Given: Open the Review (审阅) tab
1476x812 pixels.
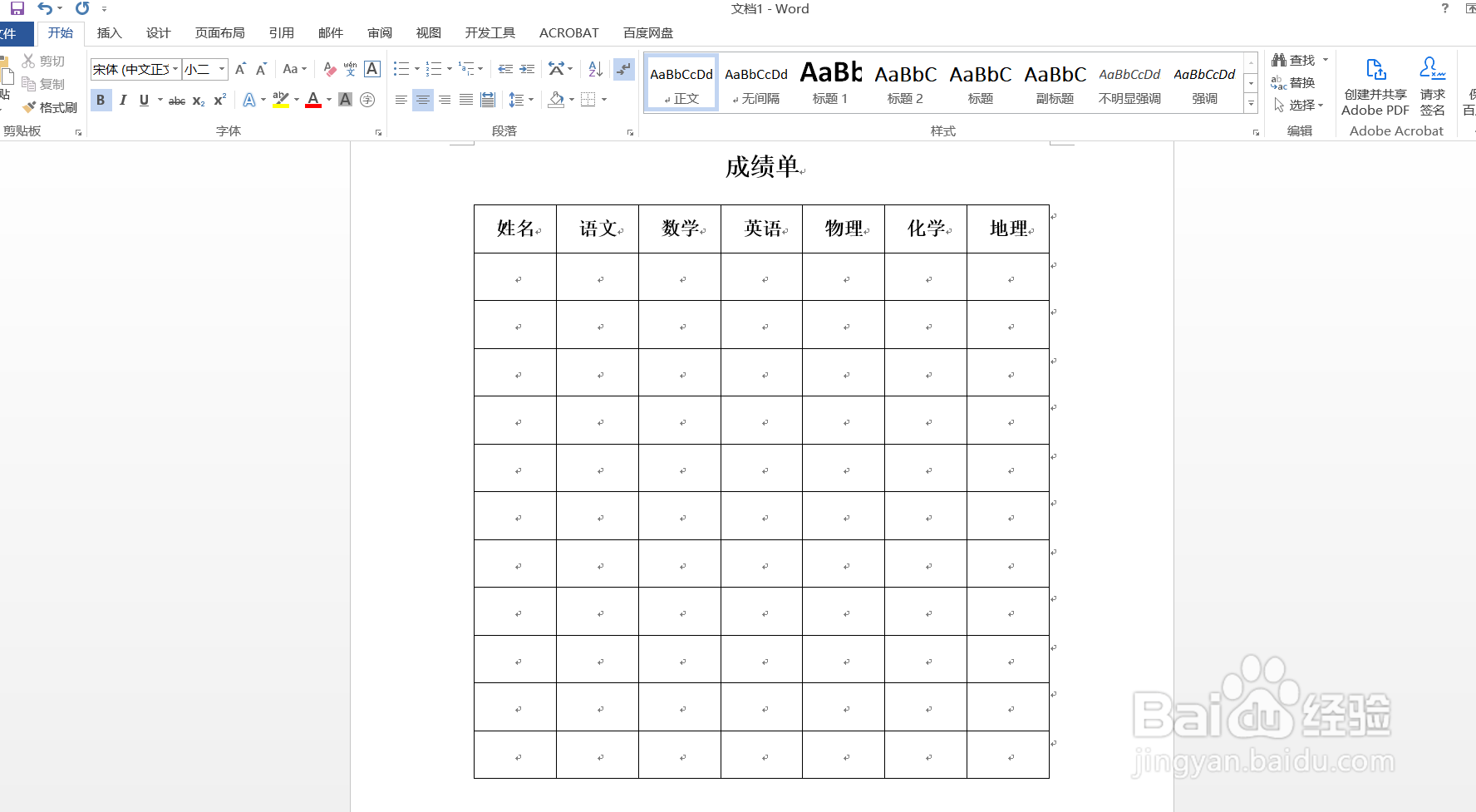Looking at the screenshot, I should [380, 33].
